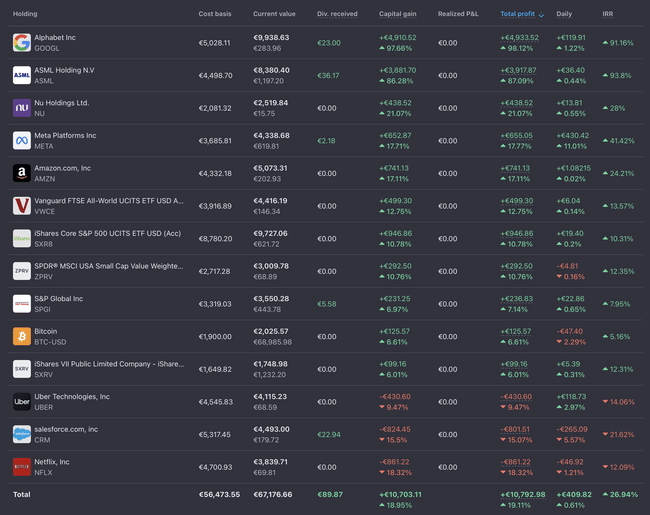Click the Total summary row
The image size is (650, 515).
click(22, 494)
